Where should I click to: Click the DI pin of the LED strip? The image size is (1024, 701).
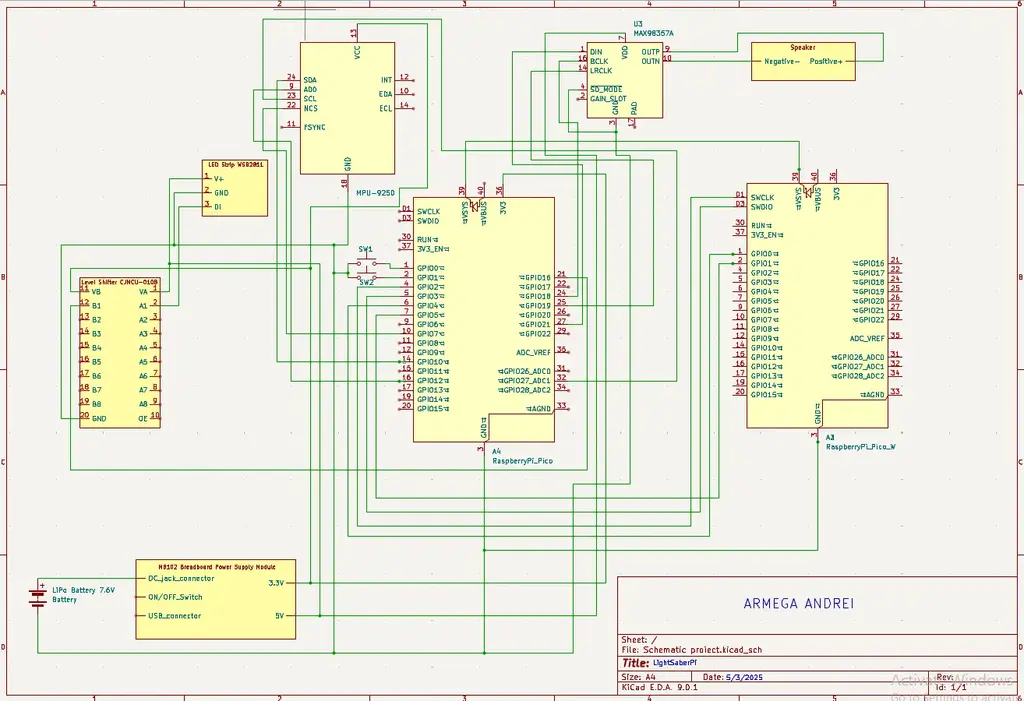[217, 206]
